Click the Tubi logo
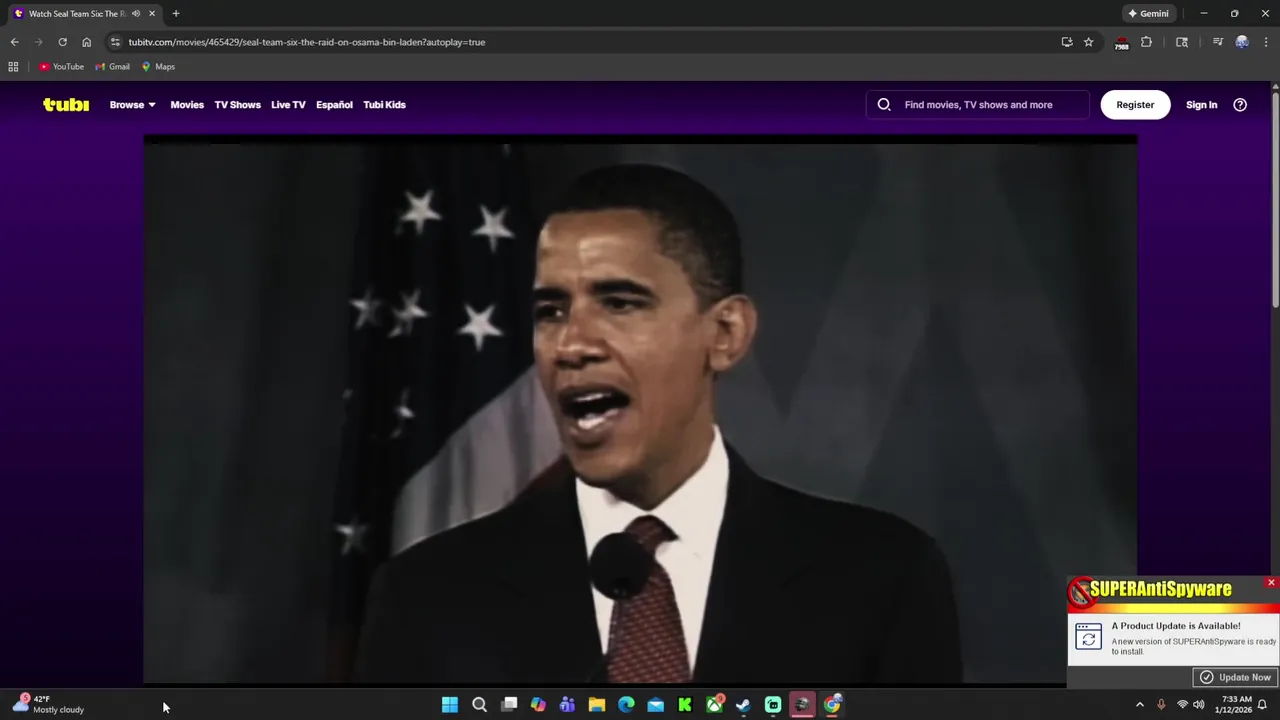The width and height of the screenshot is (1280, 720). 66,104
